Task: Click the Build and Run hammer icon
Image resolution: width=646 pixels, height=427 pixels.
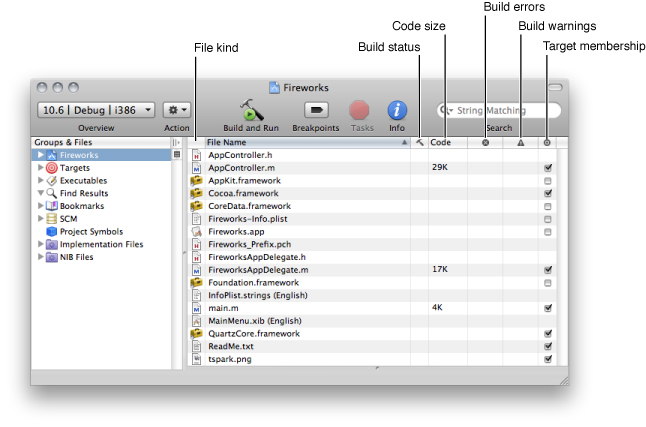Action: (x=250, y=110)
